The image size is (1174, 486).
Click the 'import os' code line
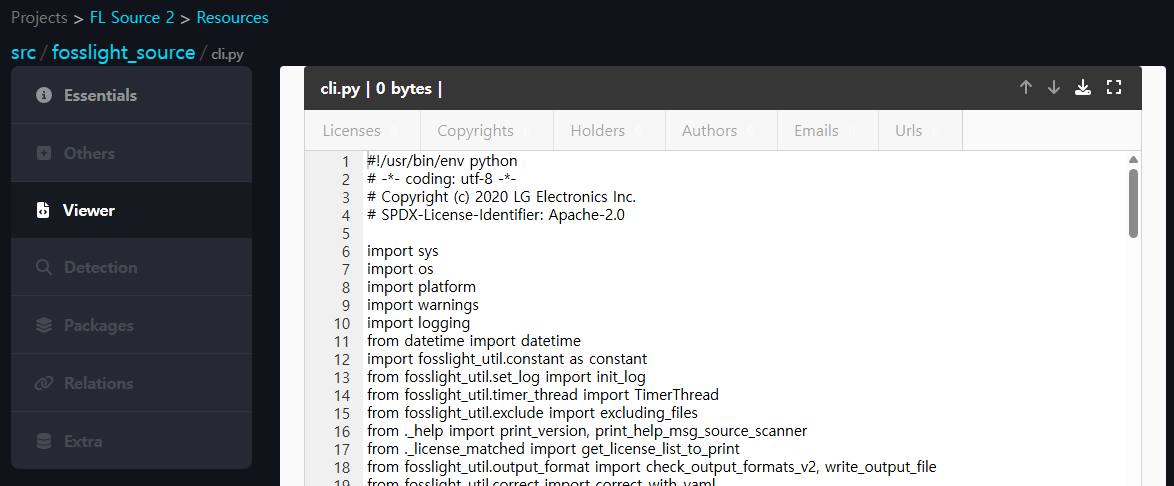click(x=400, y=269)
